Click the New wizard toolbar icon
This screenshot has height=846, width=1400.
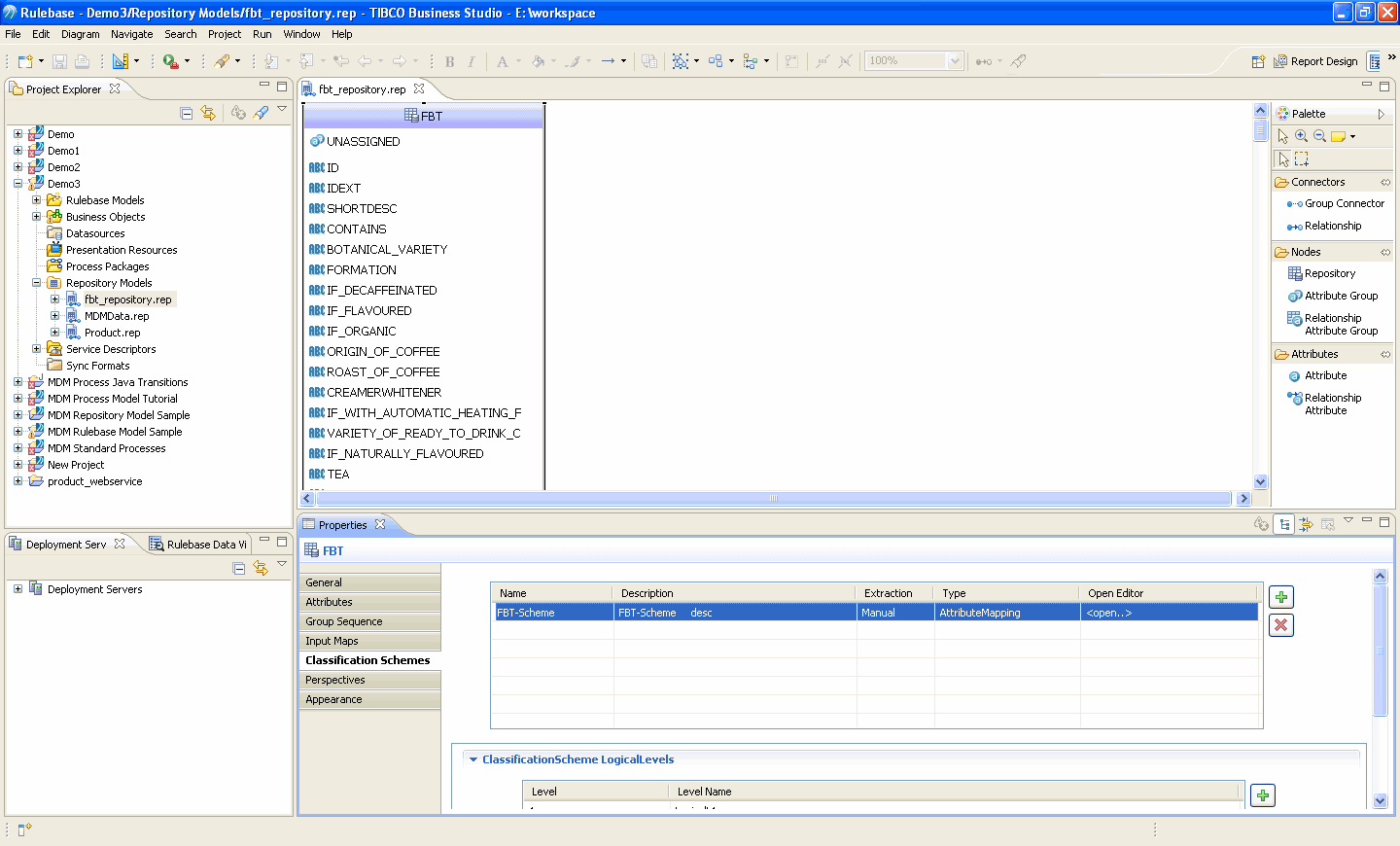25,61
